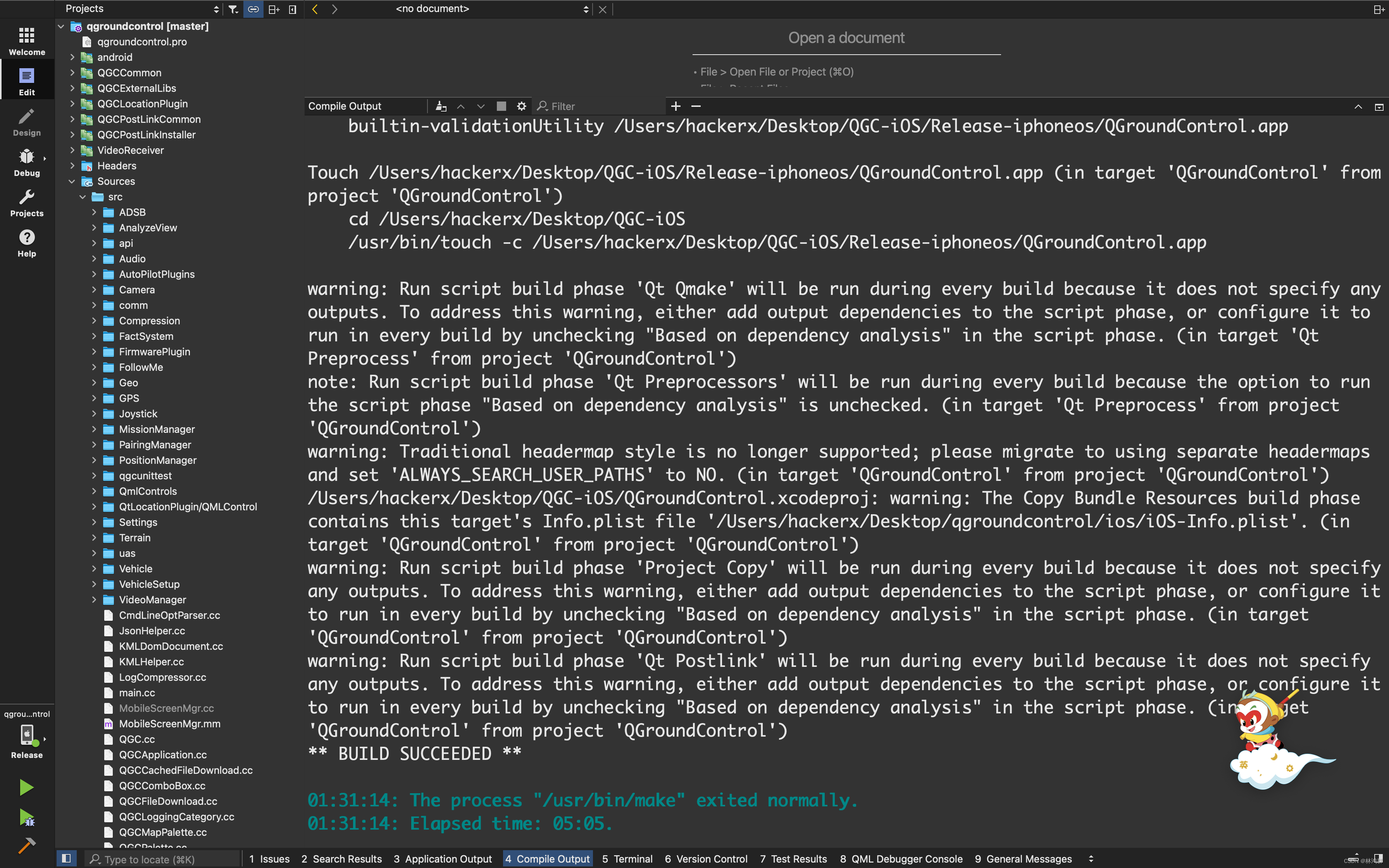
Task: Expand the QGCCommon subproject
Action: click(x=72, y=73)
